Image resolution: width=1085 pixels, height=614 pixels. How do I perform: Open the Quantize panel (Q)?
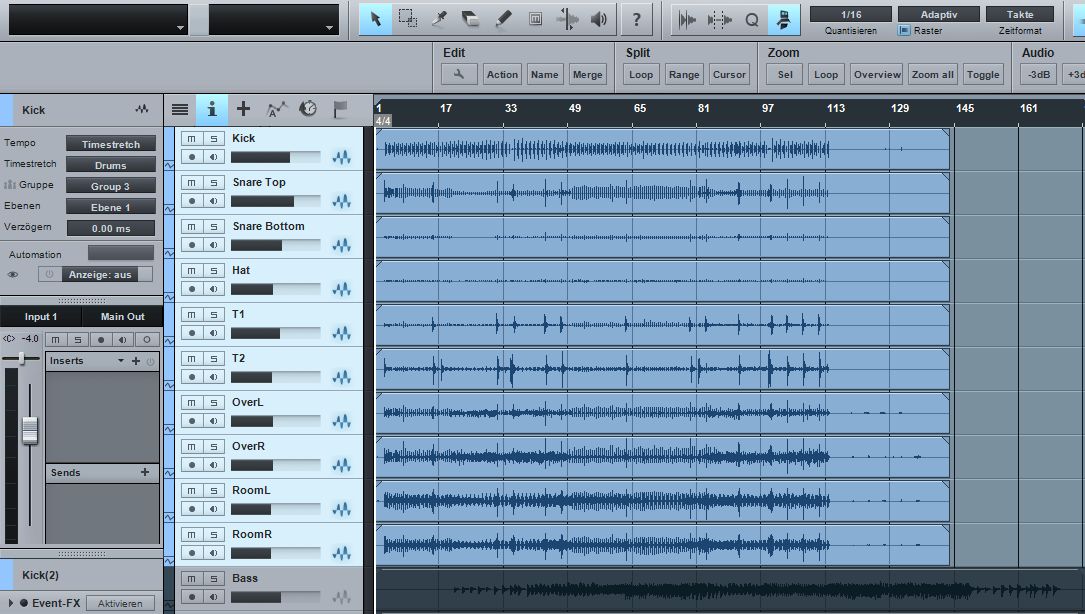pos(751,19)
